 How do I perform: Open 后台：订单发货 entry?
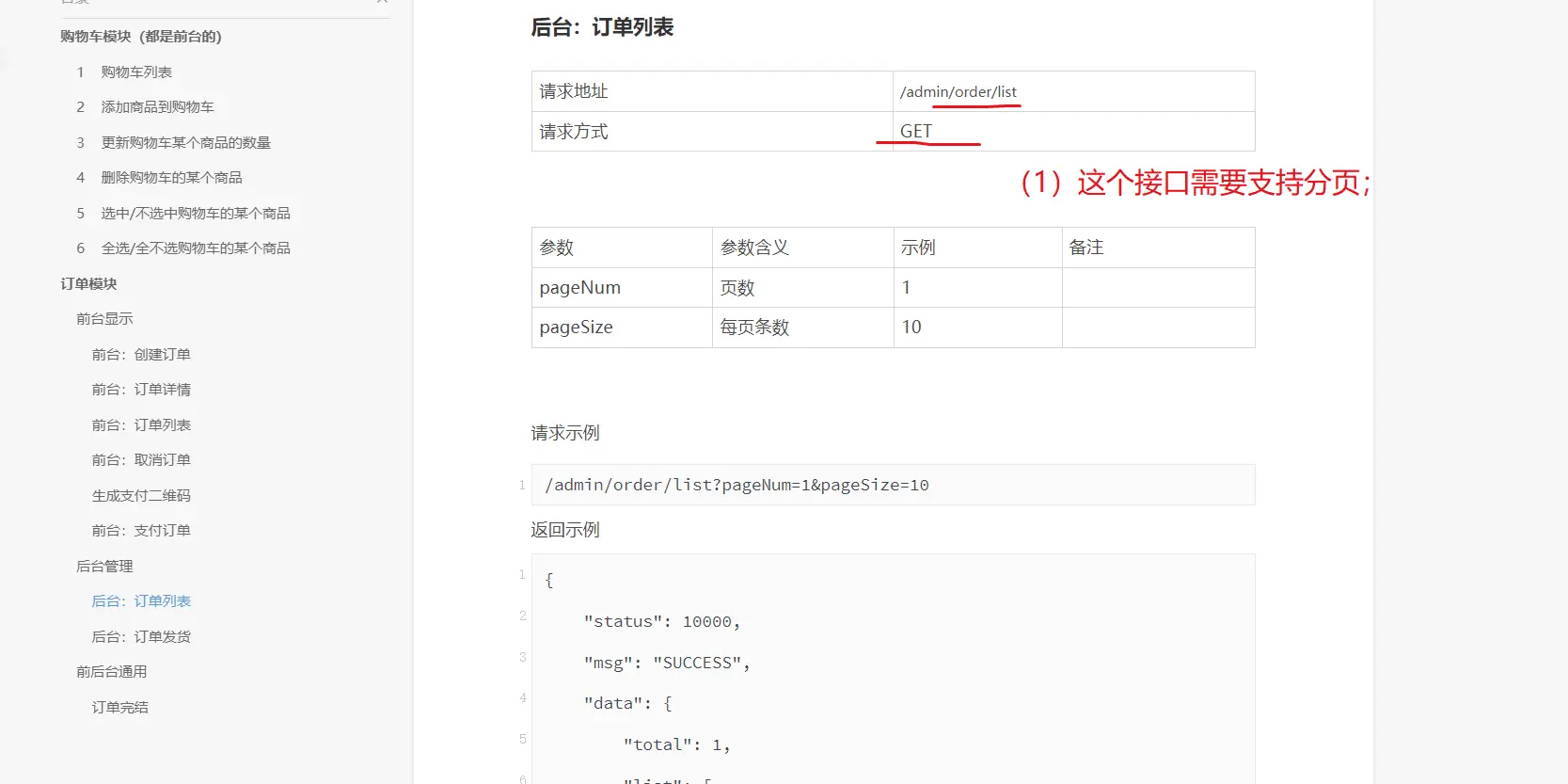click(x=141, y=637)
